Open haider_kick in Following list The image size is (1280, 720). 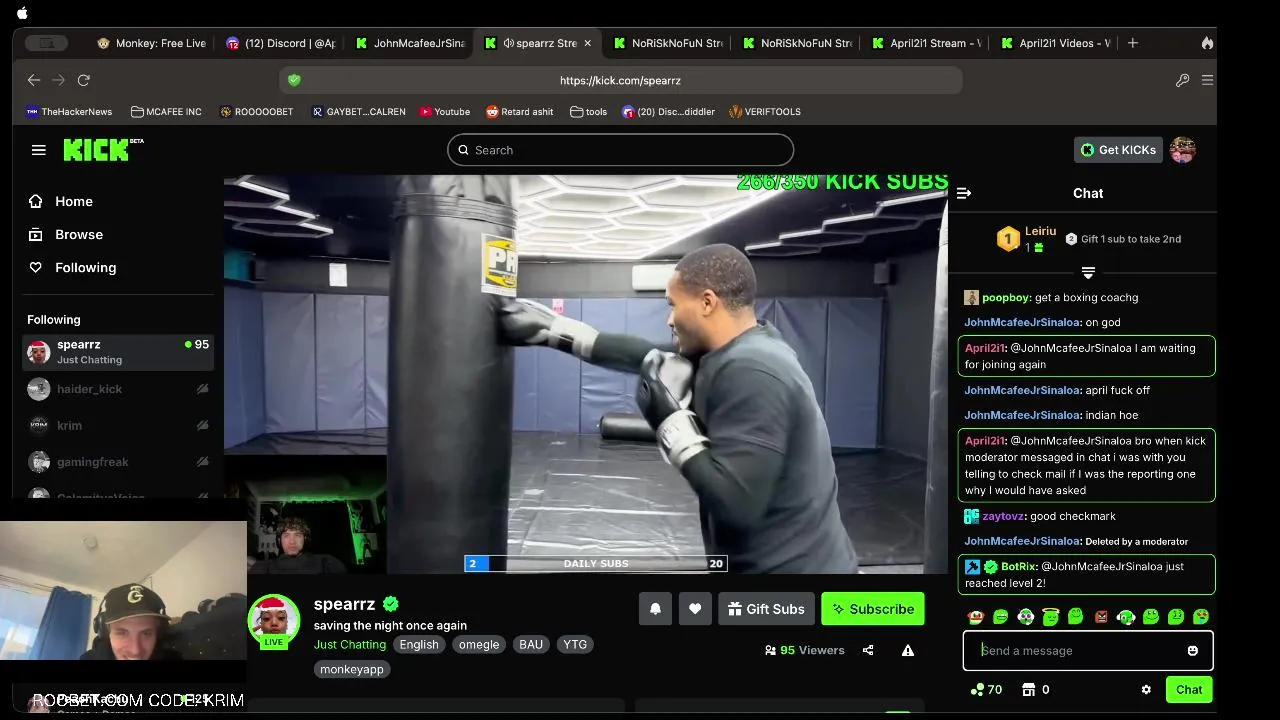click(118, 389)
